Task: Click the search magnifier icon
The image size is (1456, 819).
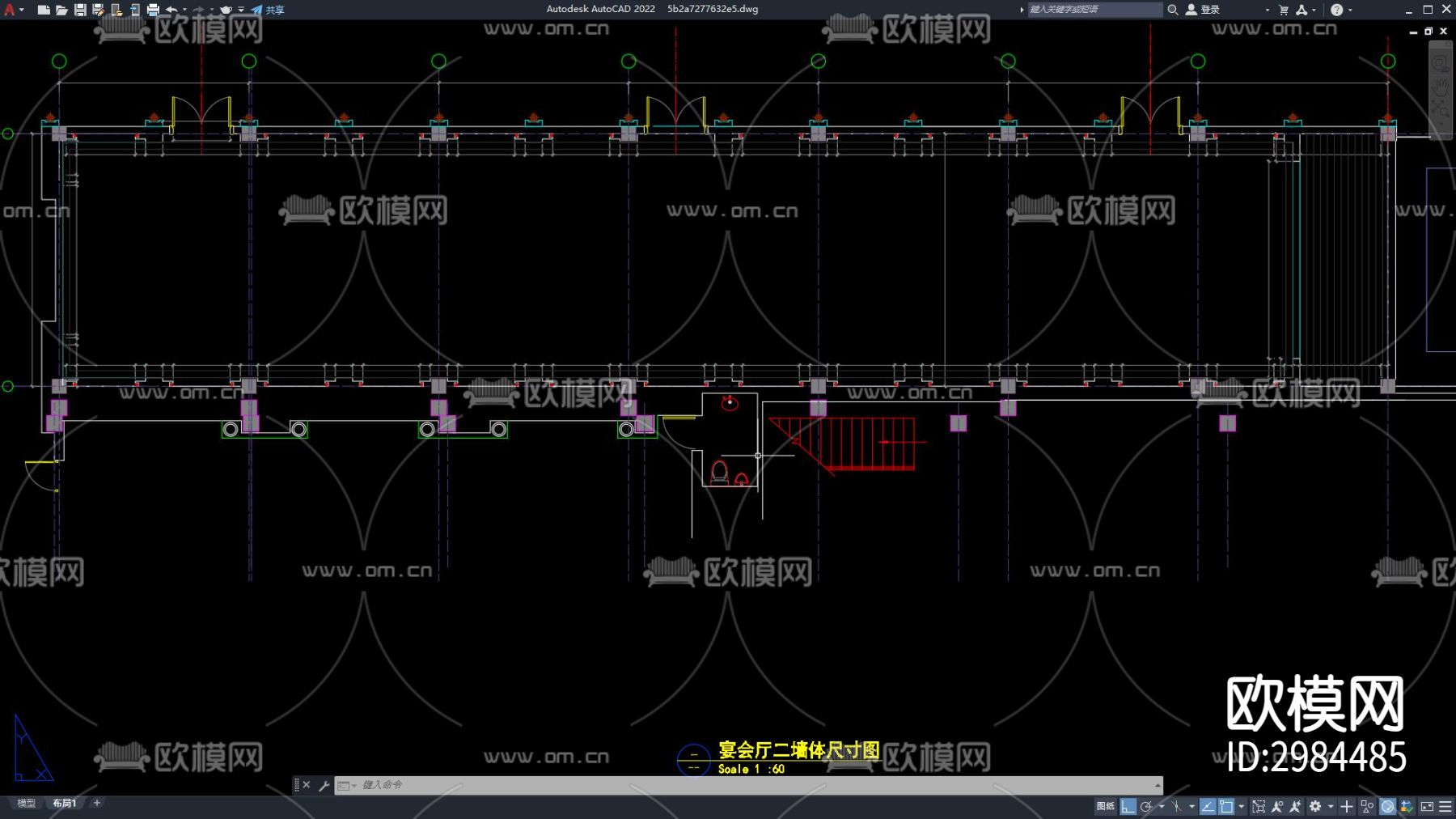Action: point(1172,10)
